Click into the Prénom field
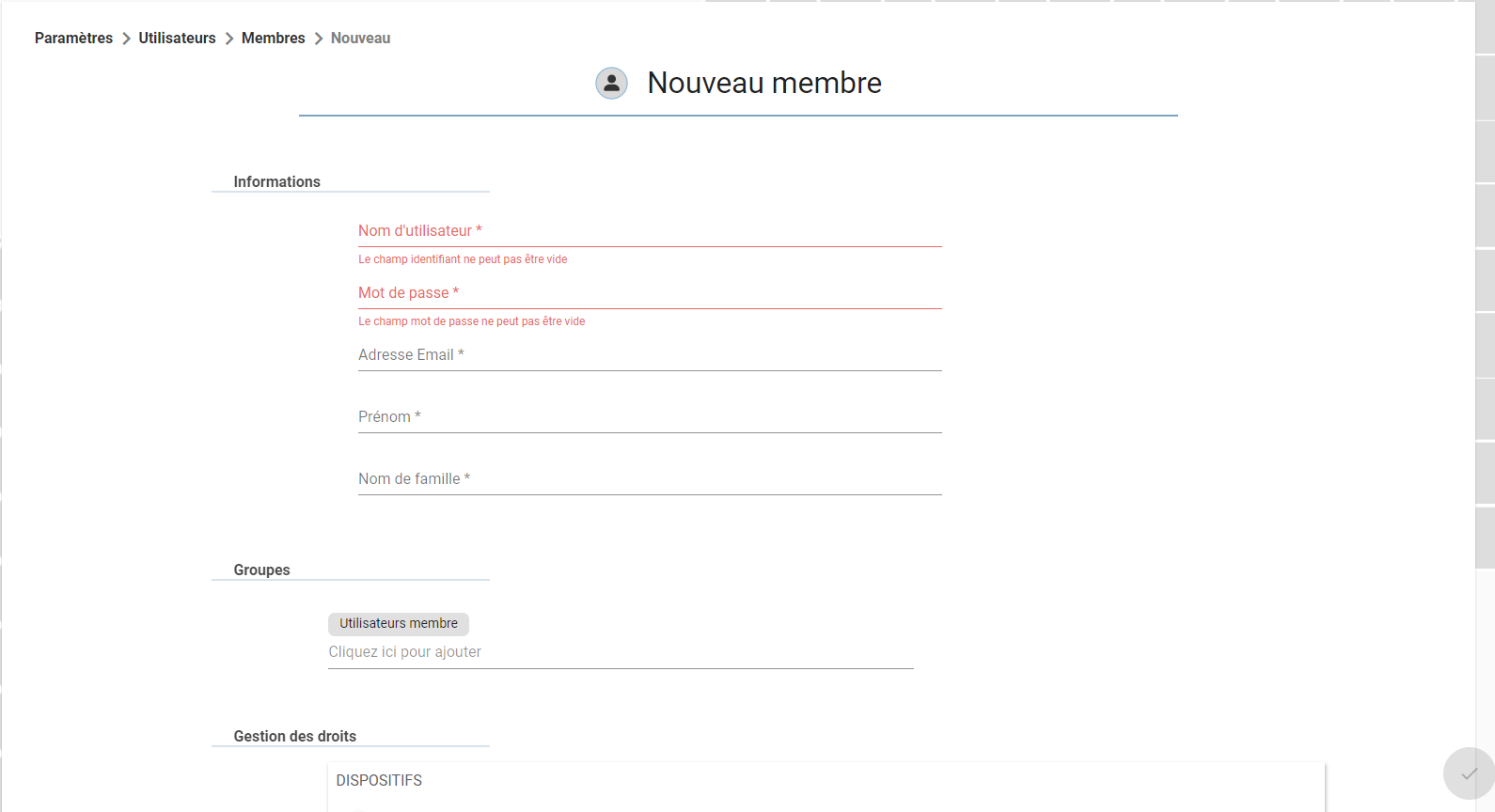 pyautogui.click(x=650, y=417)
